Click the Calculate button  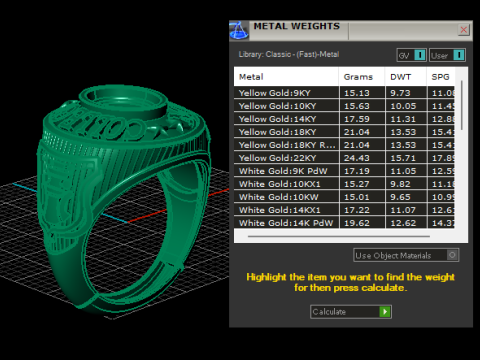pos(351,312)
